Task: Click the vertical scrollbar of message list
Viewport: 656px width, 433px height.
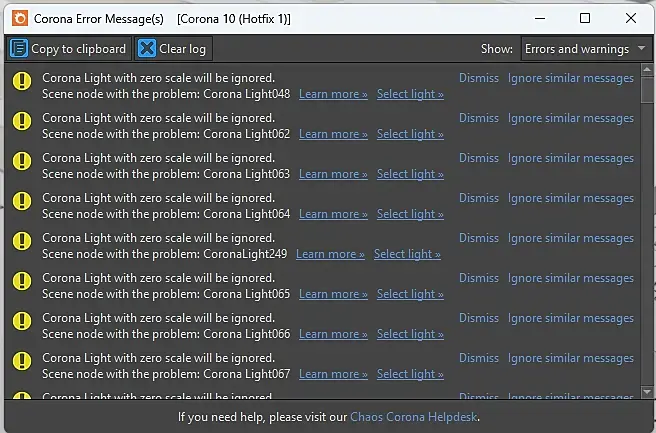Action: point(647,230)
